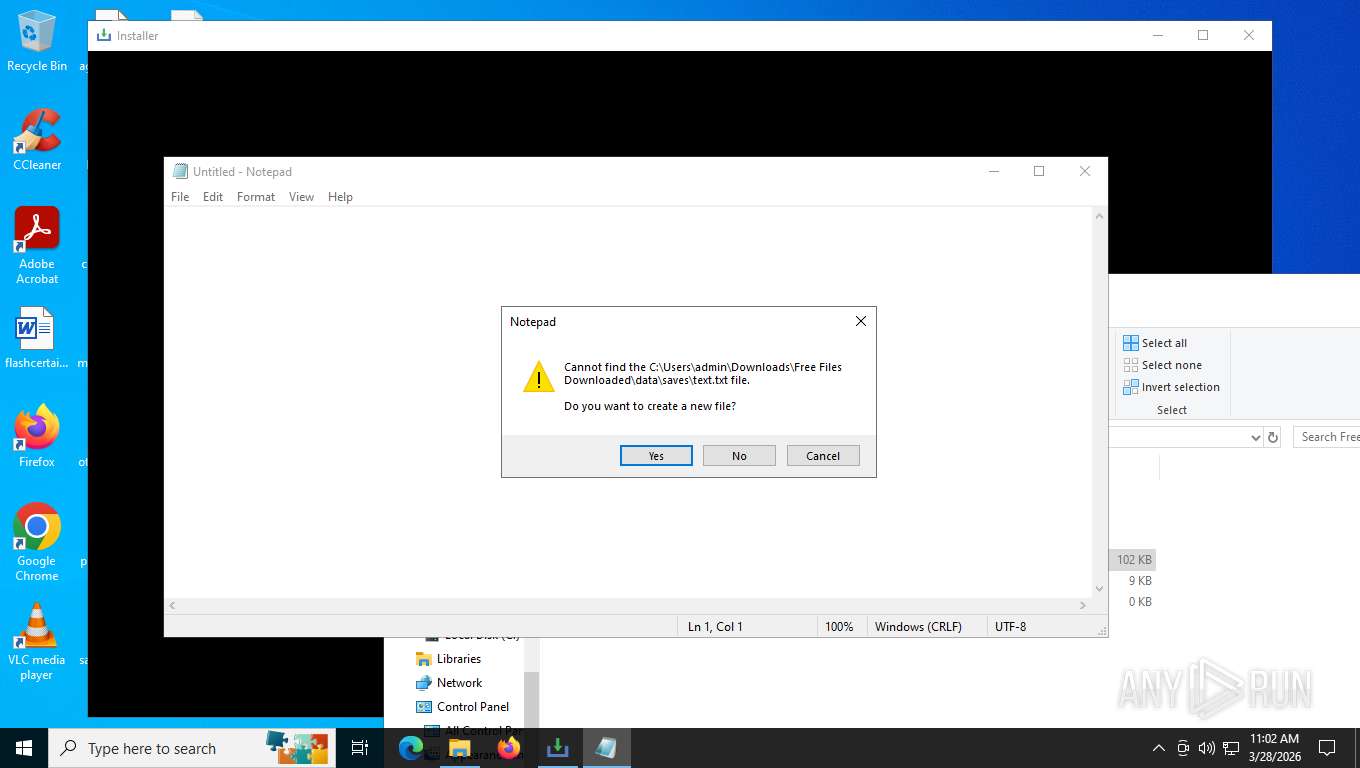
Task: Open File Explorer from the taskbar
Action: pyautogui.click(x=459, y=748)
